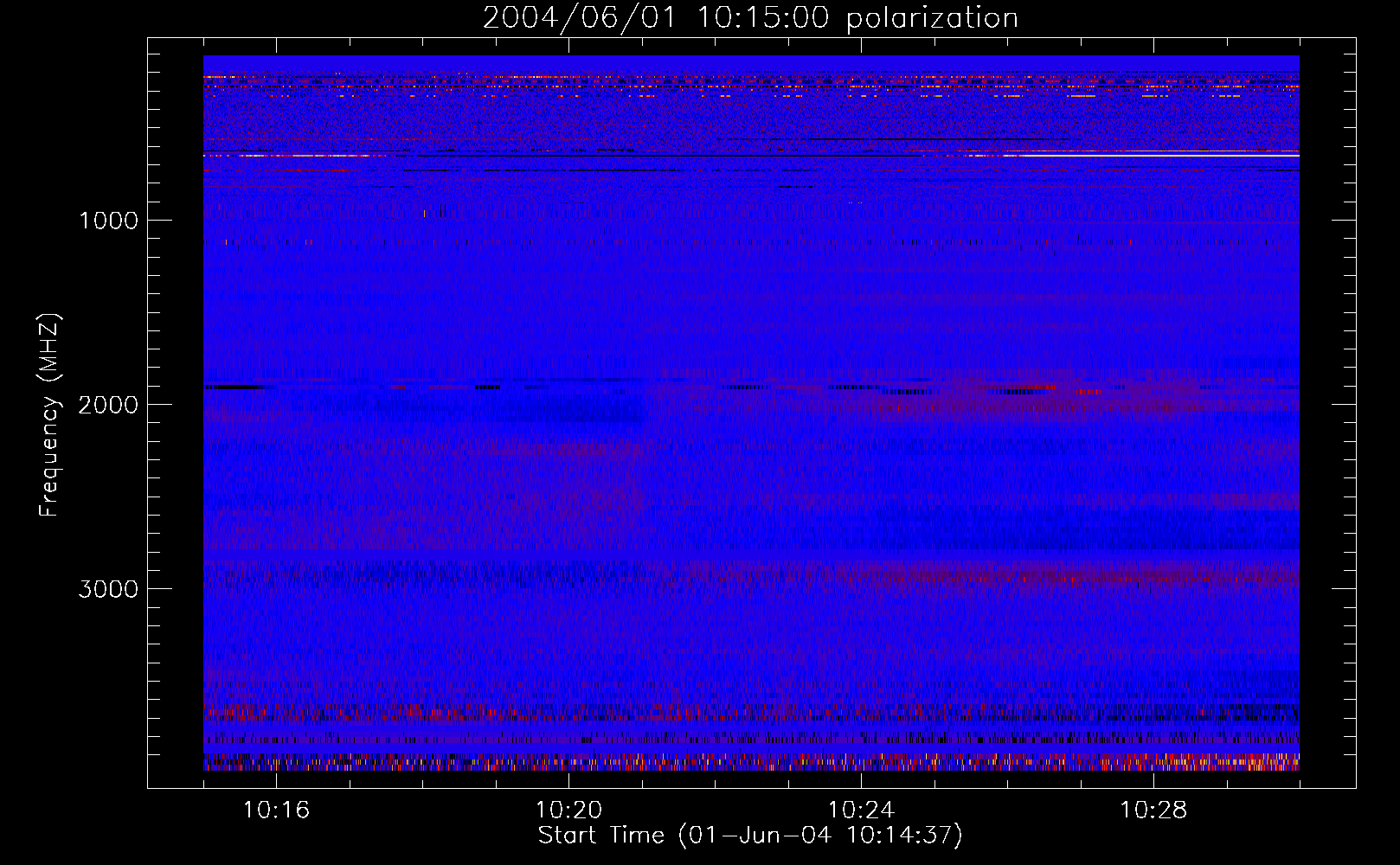Click the '10:20' time tick label
Image resolution: width=1400 pixels, height=865 pixels.
tap(568, 811)
